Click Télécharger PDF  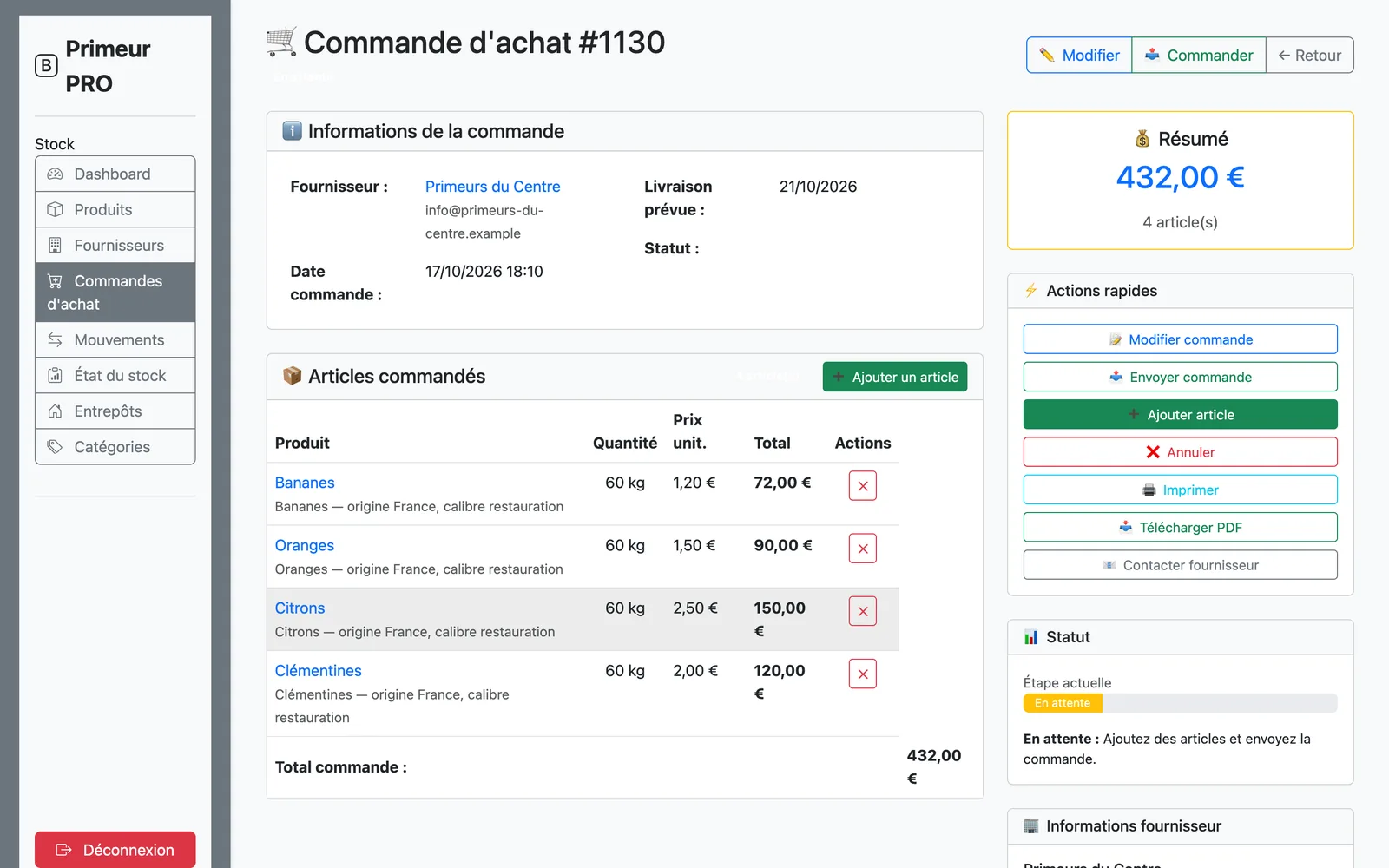point(1180,527)
